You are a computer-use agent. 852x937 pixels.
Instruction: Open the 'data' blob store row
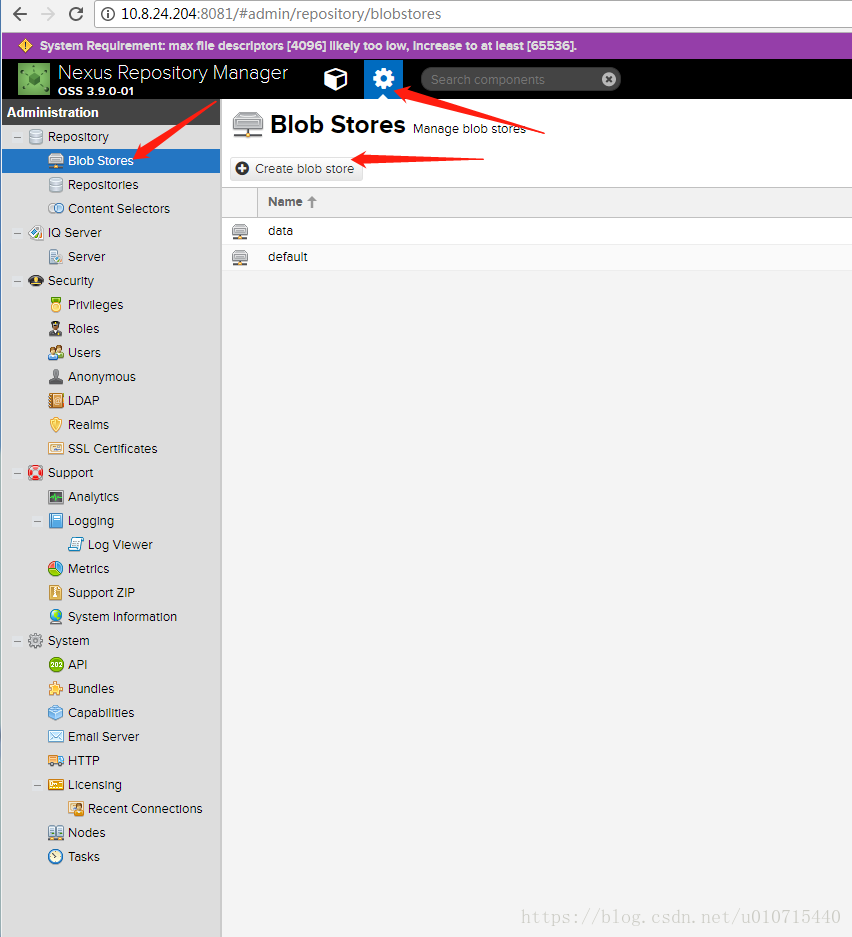tap(537, 231)
